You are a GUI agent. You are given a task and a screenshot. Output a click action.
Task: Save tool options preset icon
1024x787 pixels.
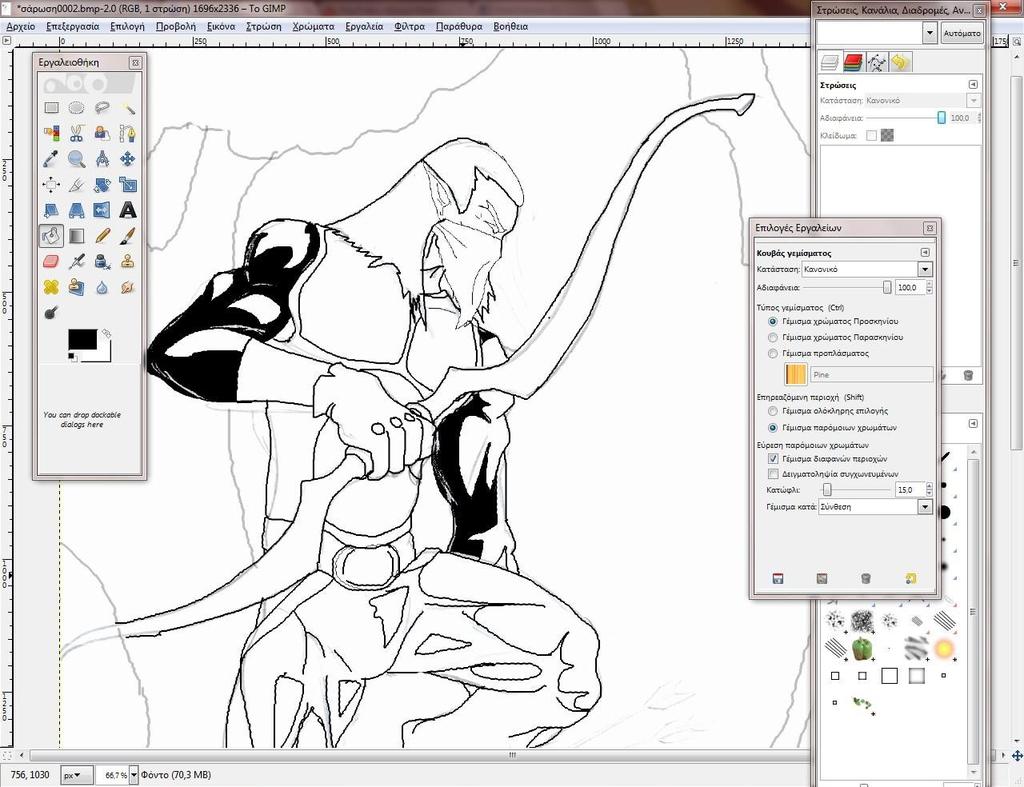[778, 579]
